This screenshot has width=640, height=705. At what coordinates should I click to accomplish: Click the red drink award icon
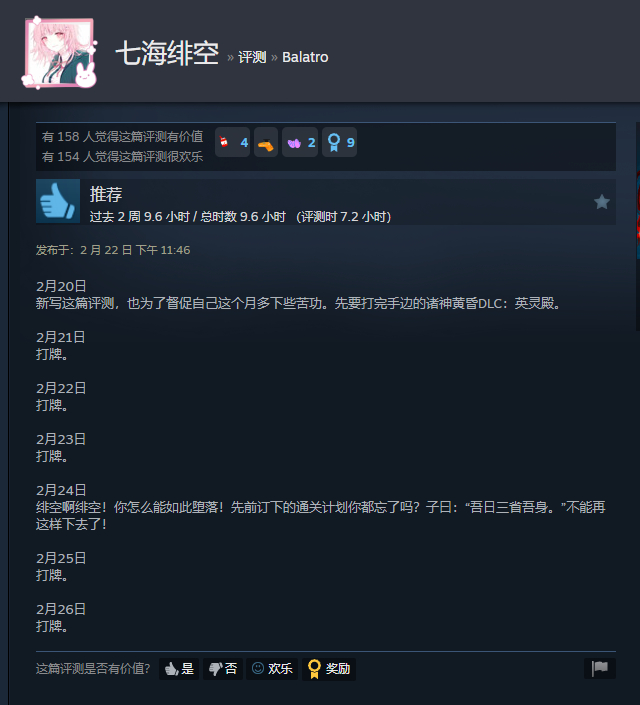pyautogui.click(x=224, y=142)
